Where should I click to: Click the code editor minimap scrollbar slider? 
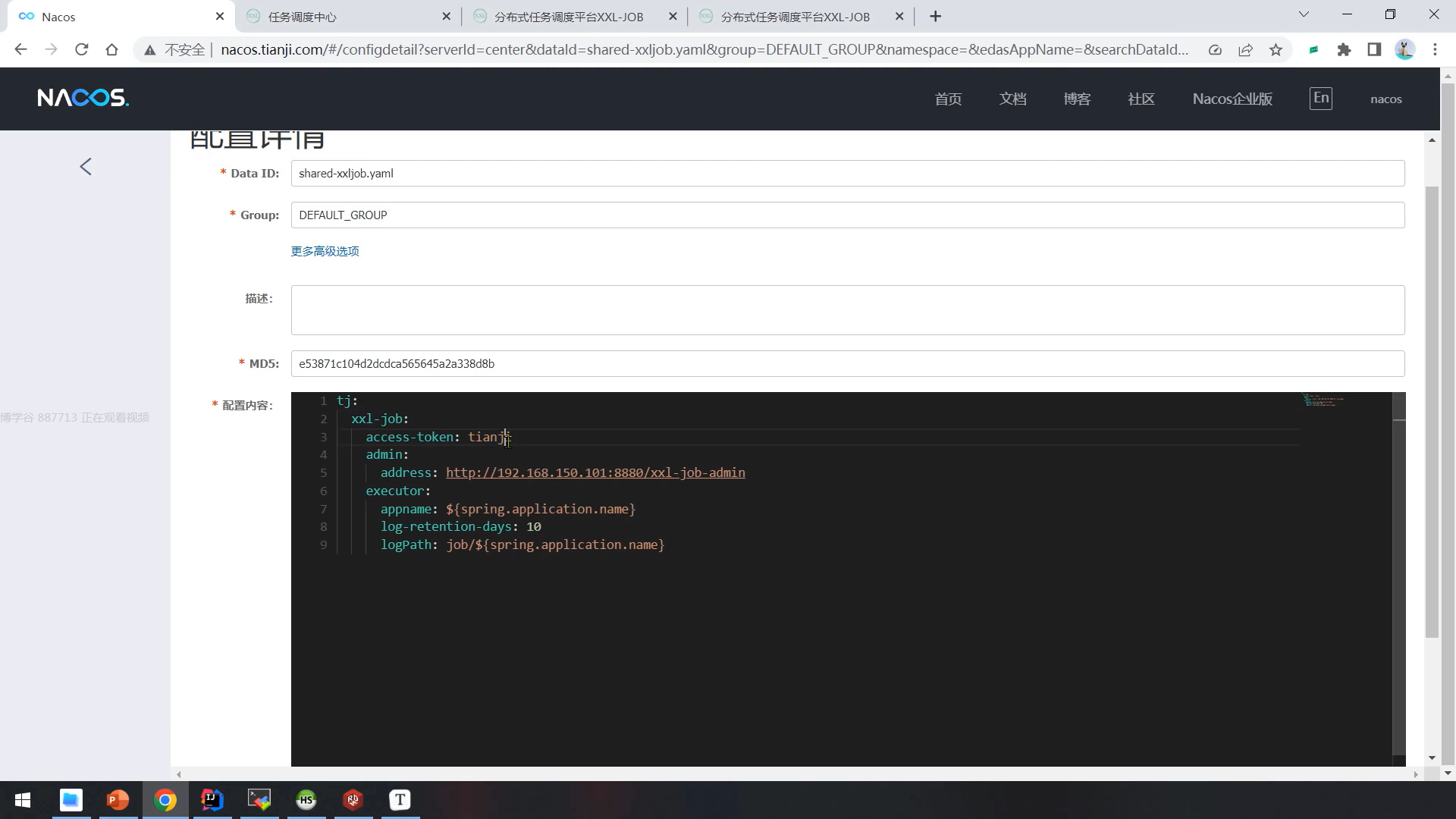click(1399, 406)
